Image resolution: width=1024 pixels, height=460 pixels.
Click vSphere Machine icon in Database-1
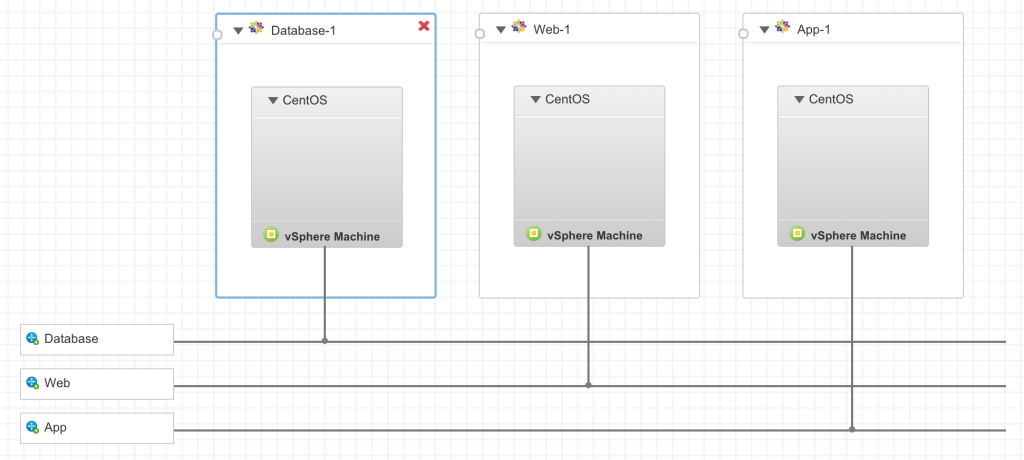(x=270, y=235)
